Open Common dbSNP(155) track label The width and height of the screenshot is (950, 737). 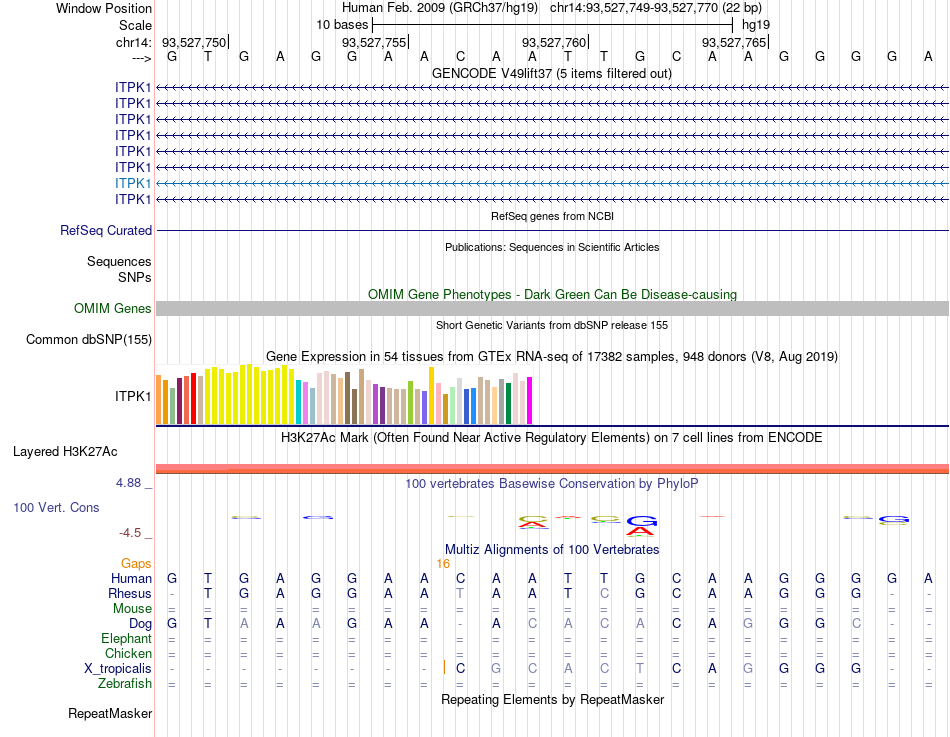tap(88, 339)
